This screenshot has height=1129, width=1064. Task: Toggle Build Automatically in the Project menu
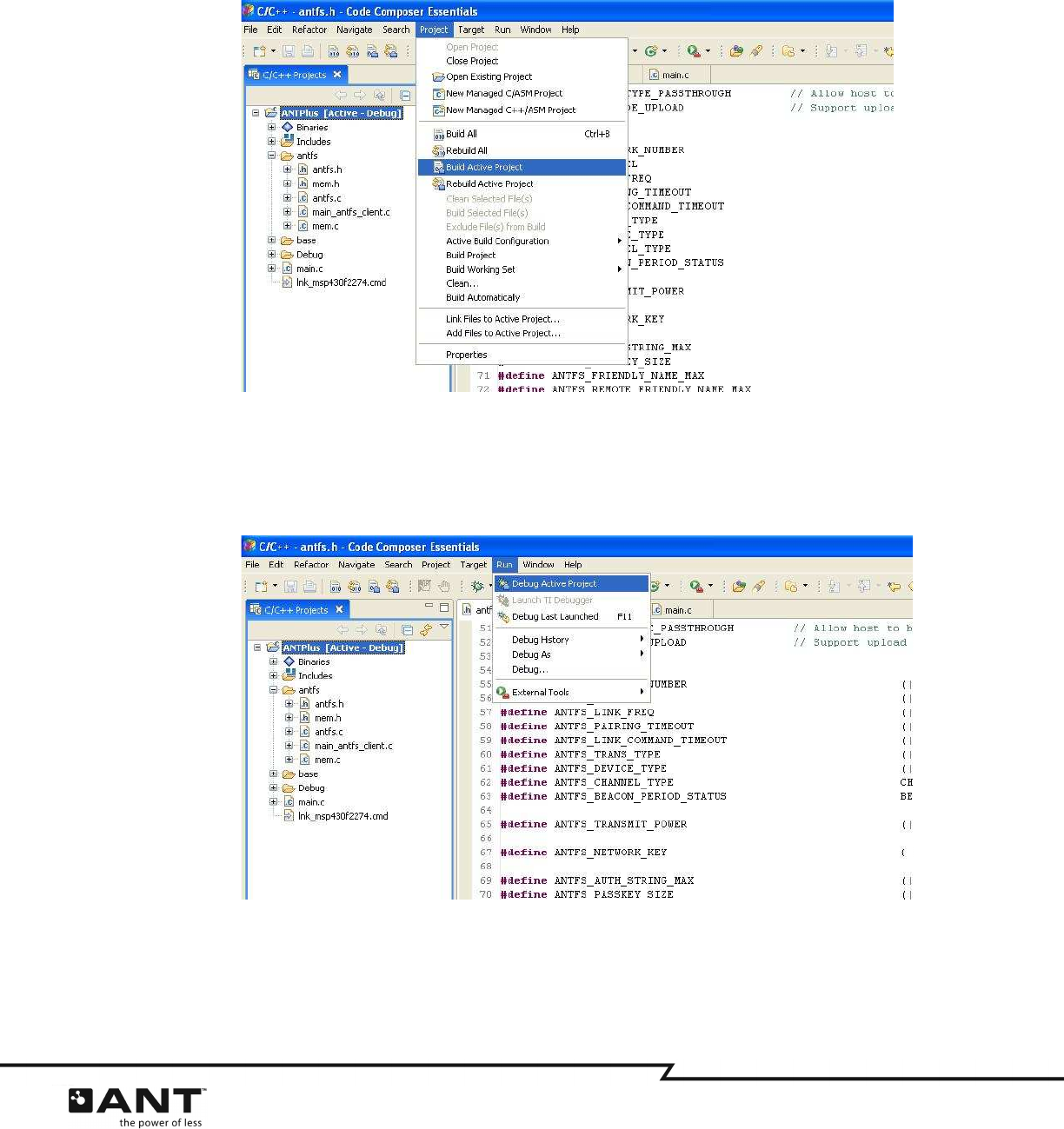click(522, 297)
